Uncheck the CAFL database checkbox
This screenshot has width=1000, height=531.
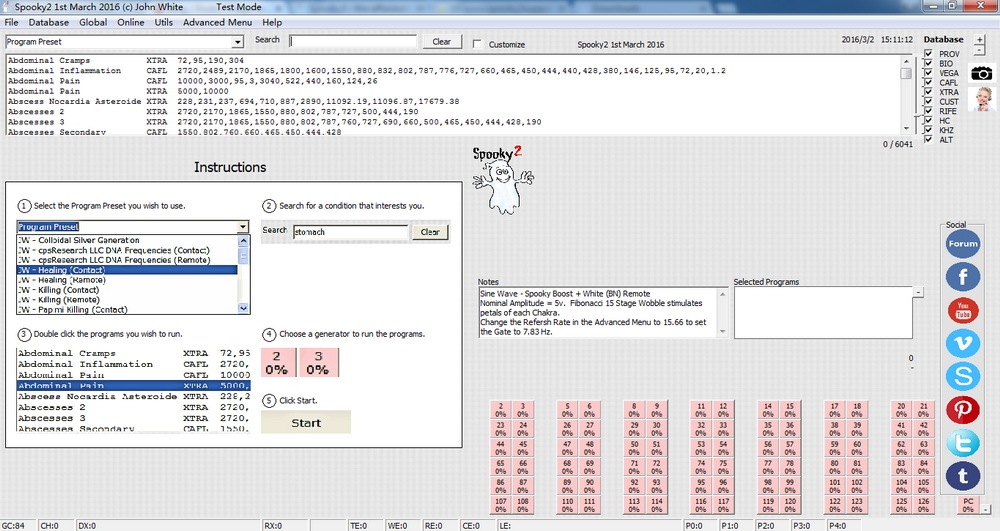click(928, 82)
